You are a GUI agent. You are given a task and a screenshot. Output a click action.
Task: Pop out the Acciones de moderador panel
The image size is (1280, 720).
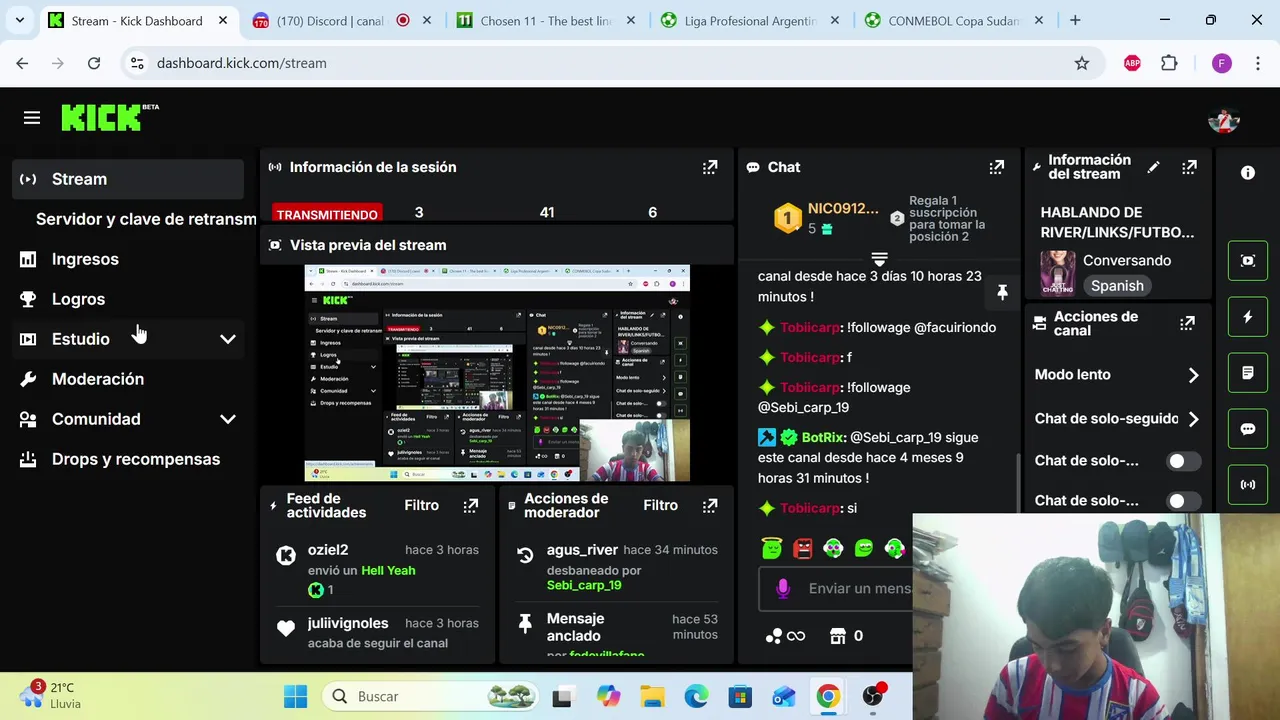coord(710,506)
